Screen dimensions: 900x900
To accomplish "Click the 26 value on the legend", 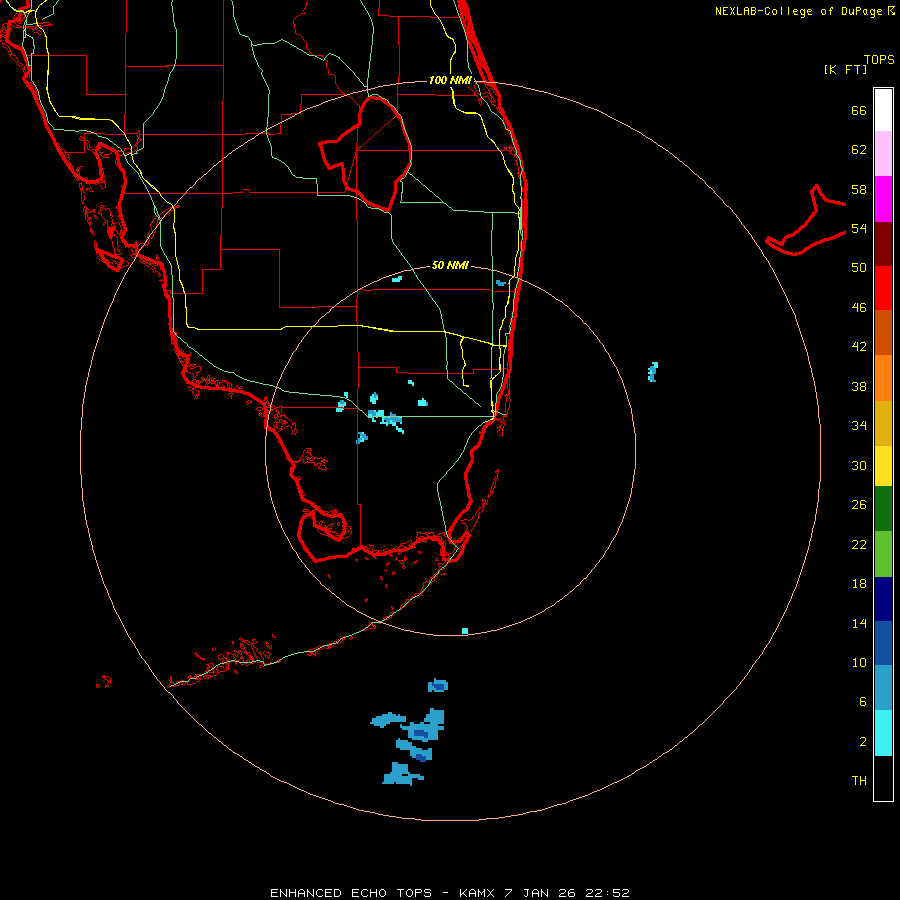I will 859,505.
